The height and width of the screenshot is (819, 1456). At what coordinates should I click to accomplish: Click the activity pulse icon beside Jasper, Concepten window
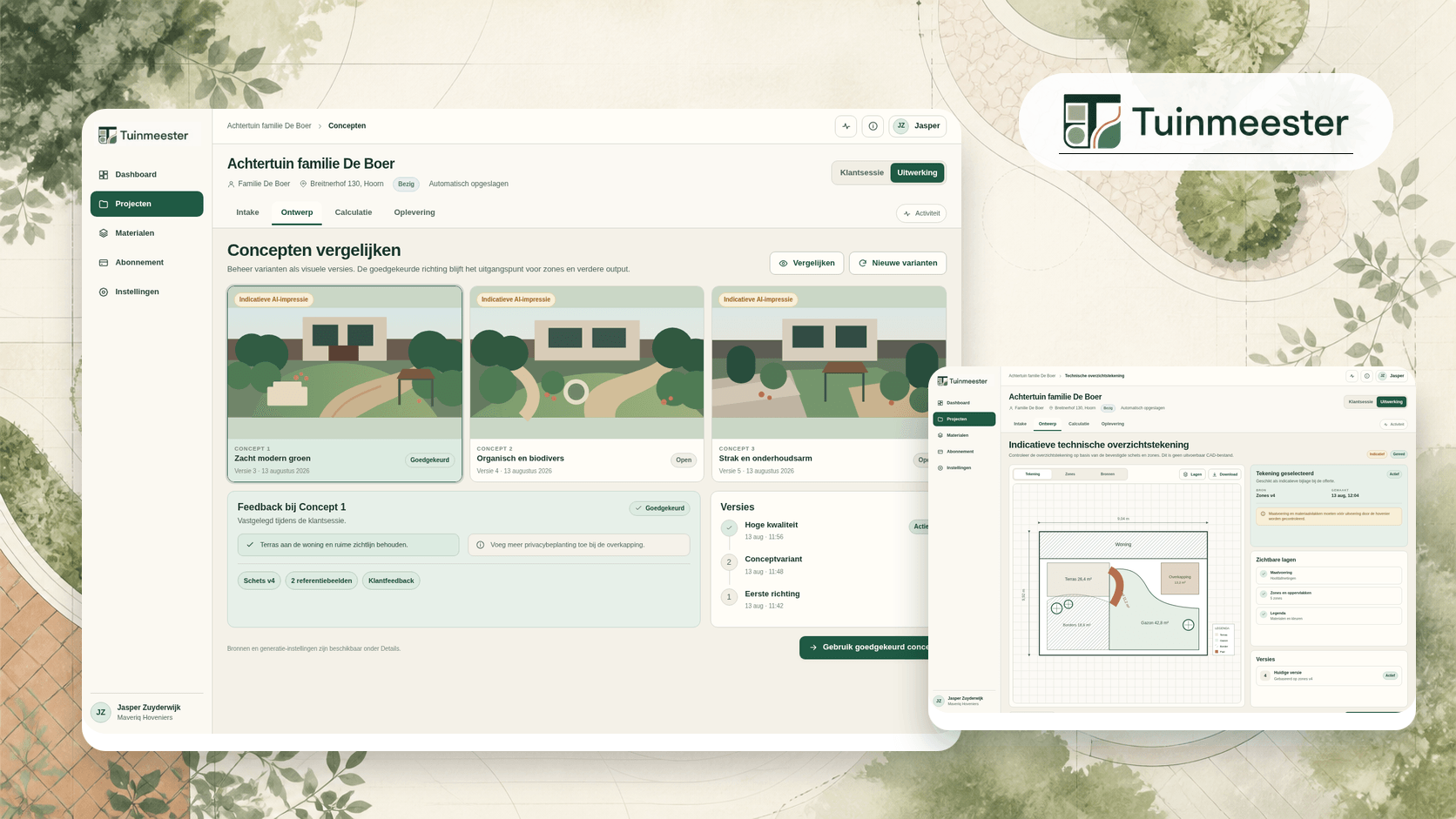tap(846, 126)
